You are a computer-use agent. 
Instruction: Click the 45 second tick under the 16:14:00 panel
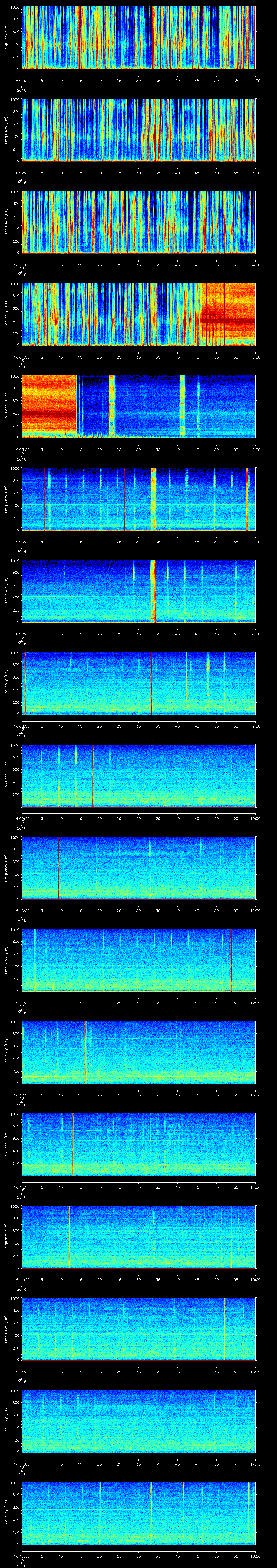coord(197,1279)
